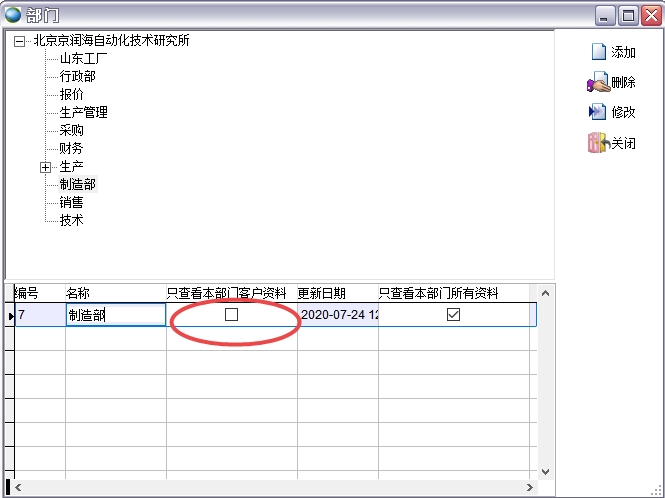The height and width of the screenshot is (498, 665).
Task: Toggle 只查看本部门客户资料 checkbox for 制造部
Action: click(232, 314)
